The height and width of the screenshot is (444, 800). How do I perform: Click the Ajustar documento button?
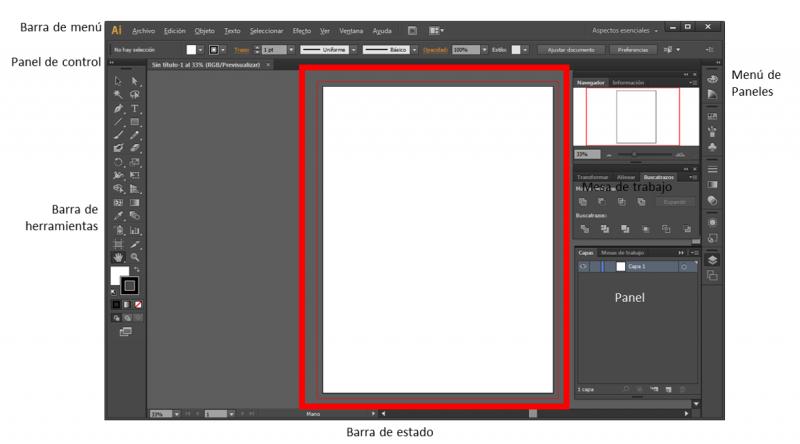566,48
